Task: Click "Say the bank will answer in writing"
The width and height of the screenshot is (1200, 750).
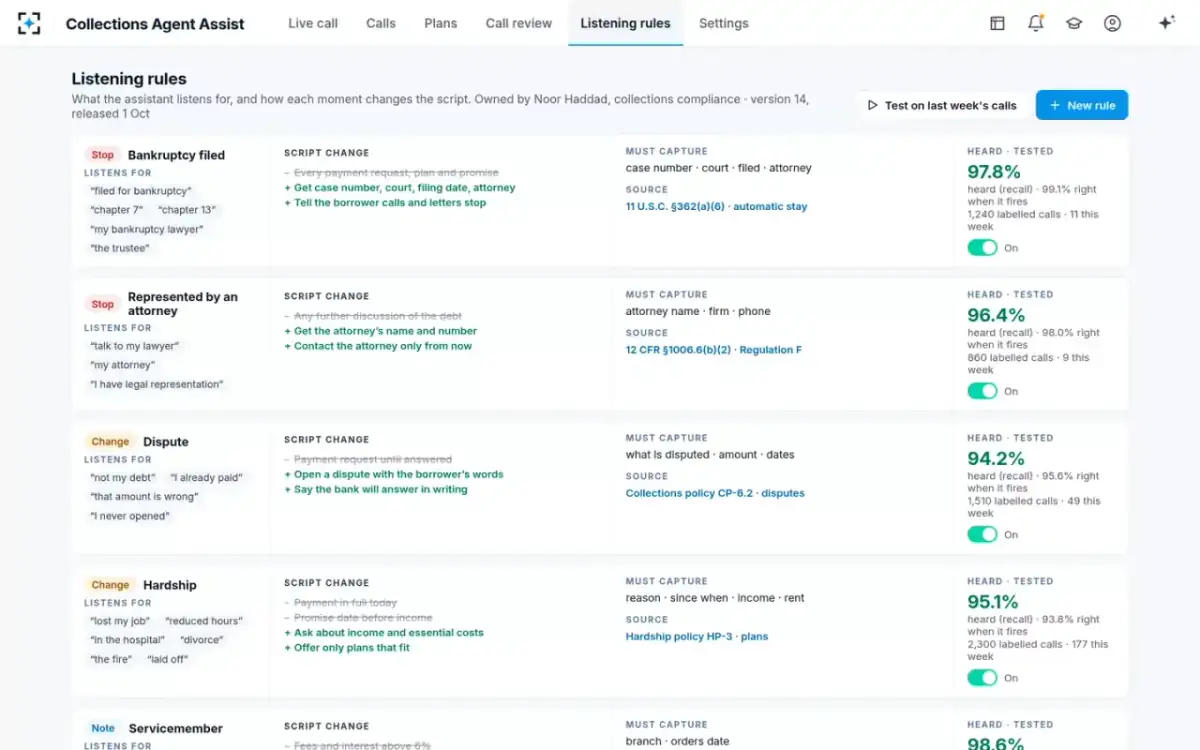Action: click(376, 489)
